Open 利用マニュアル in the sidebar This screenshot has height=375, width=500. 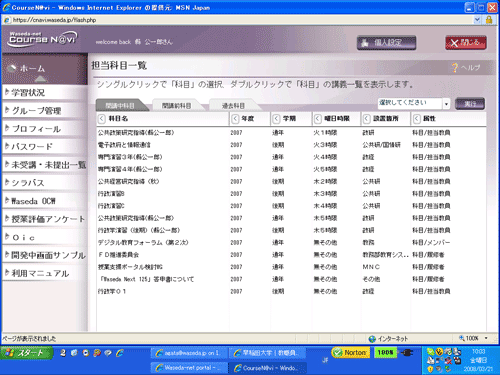tap(45, 273)
